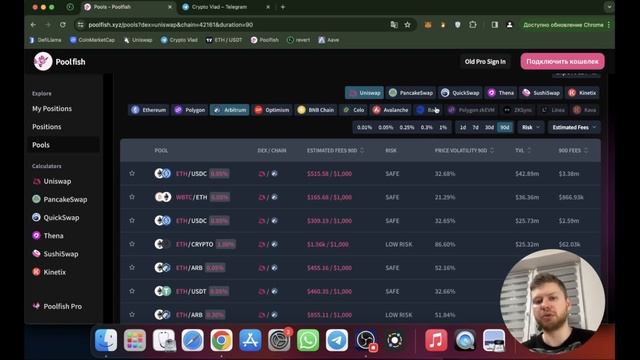This screenshot has width=640, height=360.
Task: Select 1% fee tier filter
Action: coord(443,127)
